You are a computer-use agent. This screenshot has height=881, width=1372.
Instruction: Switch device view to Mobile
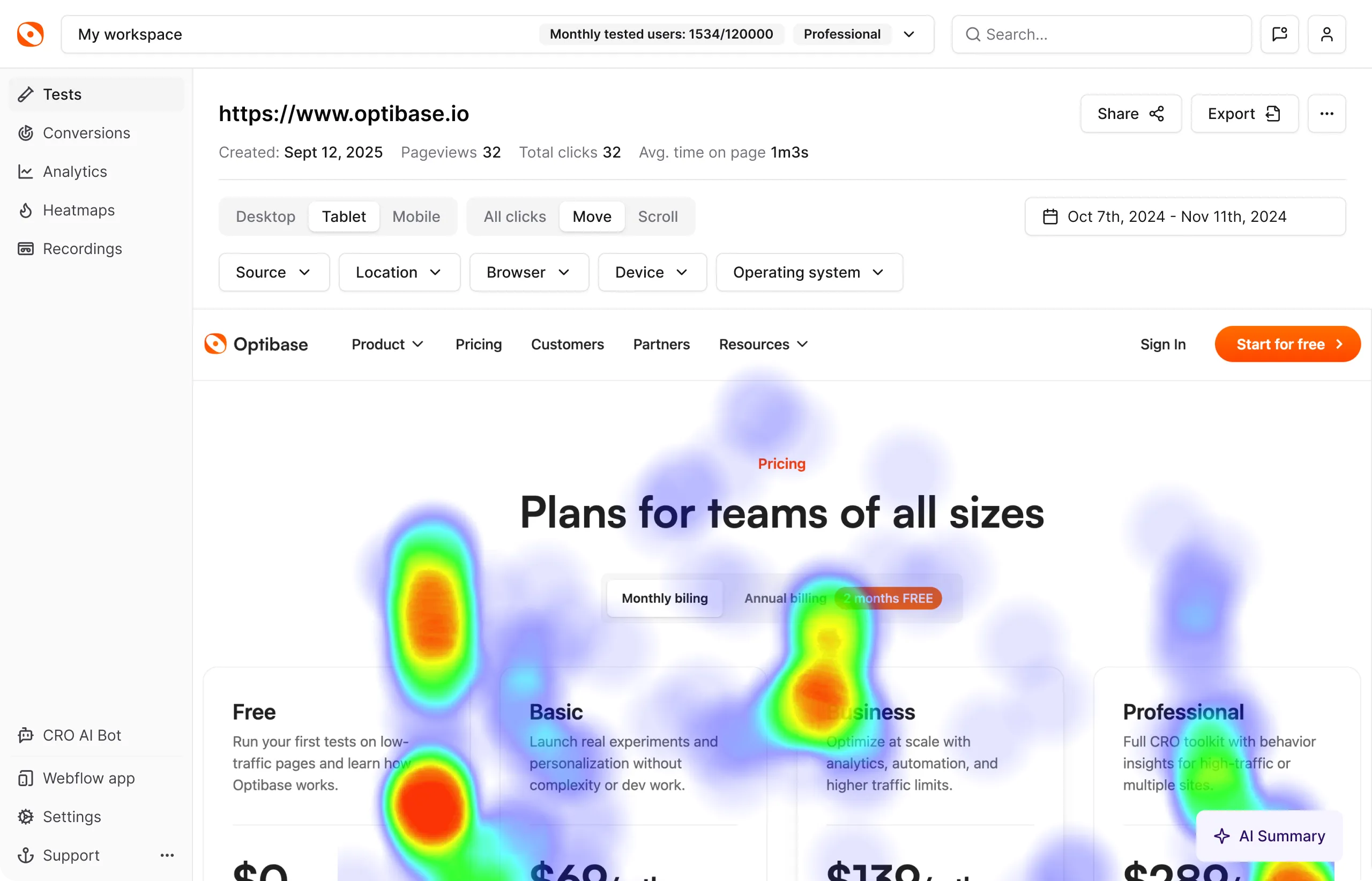pyautogui.click(x=416, y=217)
